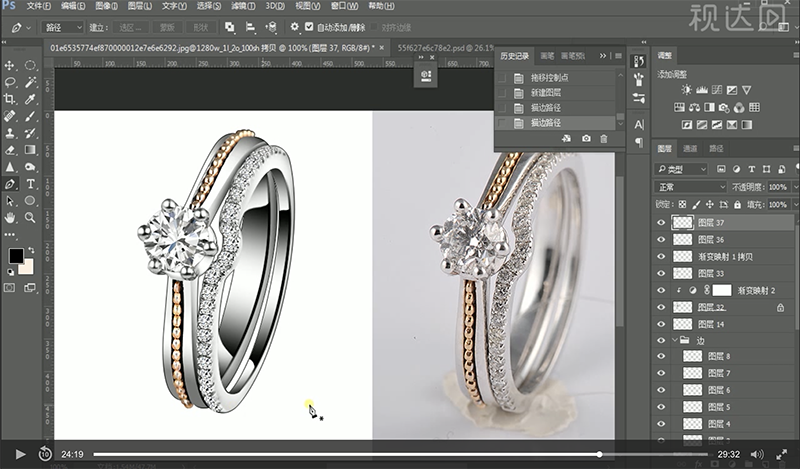800x469 pixels.
Task: Open the Adjustments panel menu
Action: point(796,55)
